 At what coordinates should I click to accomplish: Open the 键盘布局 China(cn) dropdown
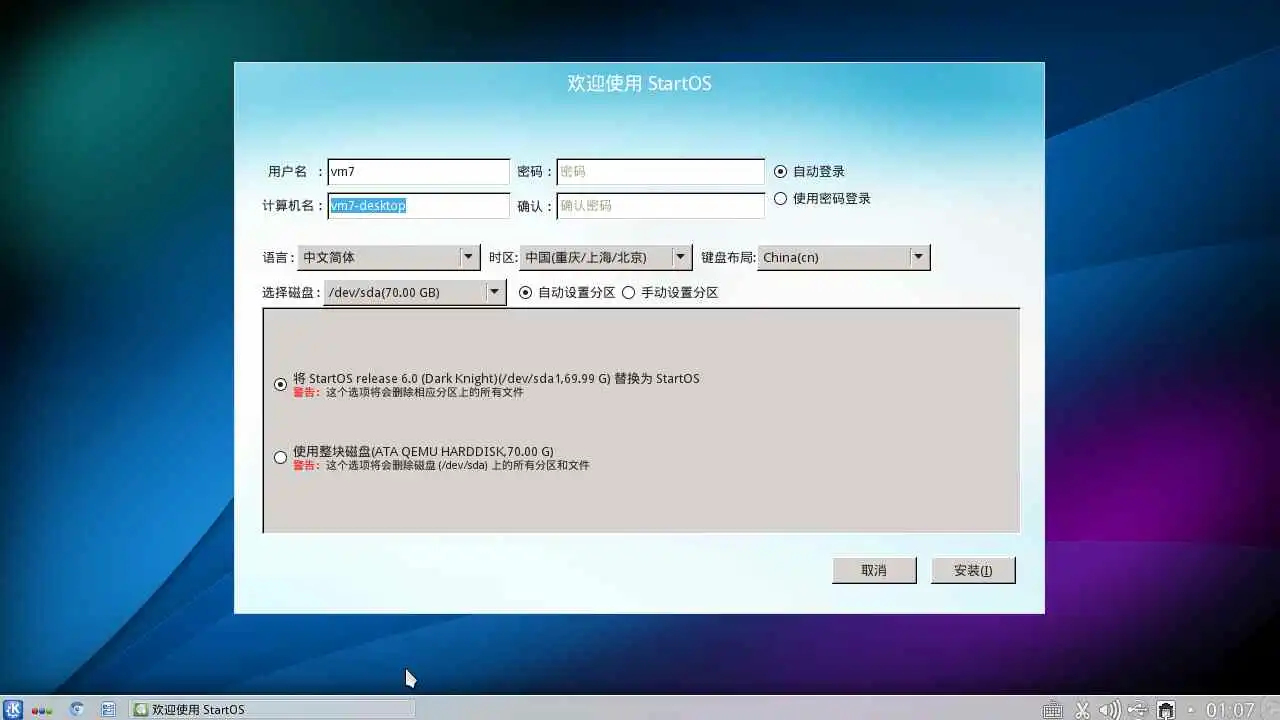pyautogui.click(x=844, y=257)
